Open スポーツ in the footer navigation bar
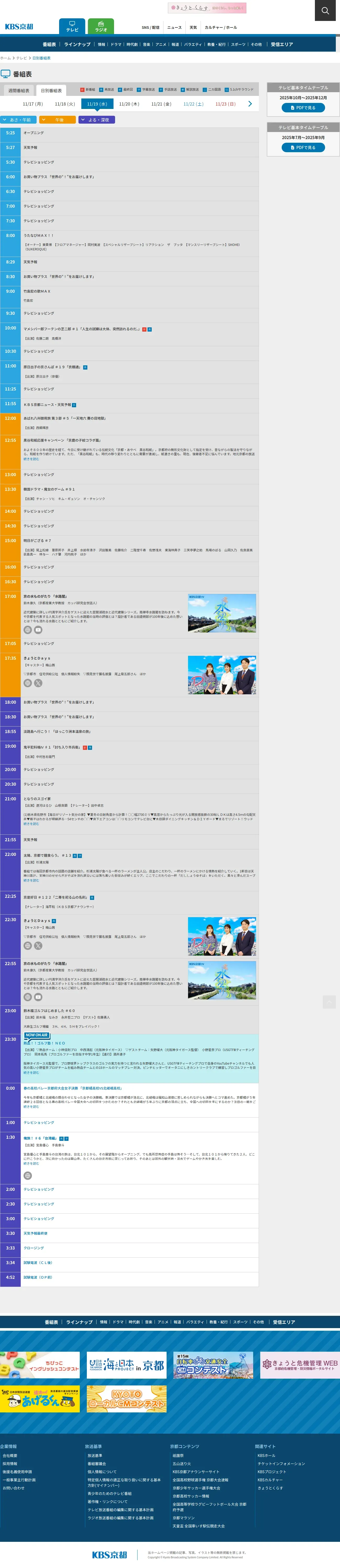The width and height of the screenshot is (340, 1568). [x=240, y=1322]
